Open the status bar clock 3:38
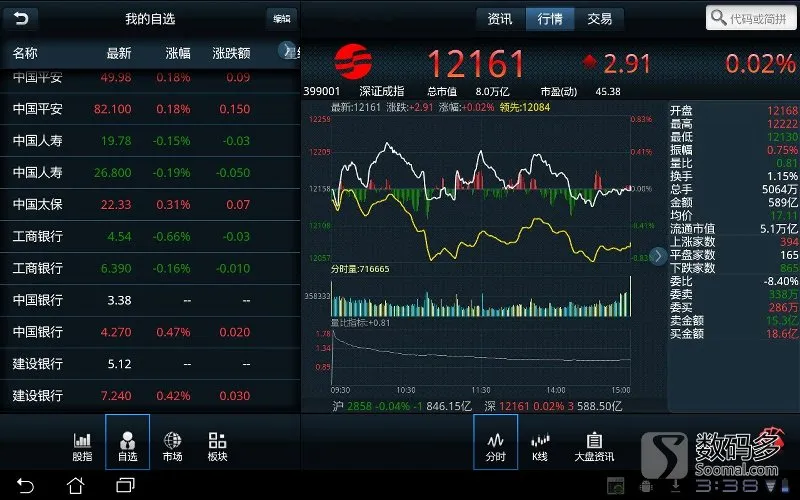Viewport: 800px width, 500px height. 728,485
